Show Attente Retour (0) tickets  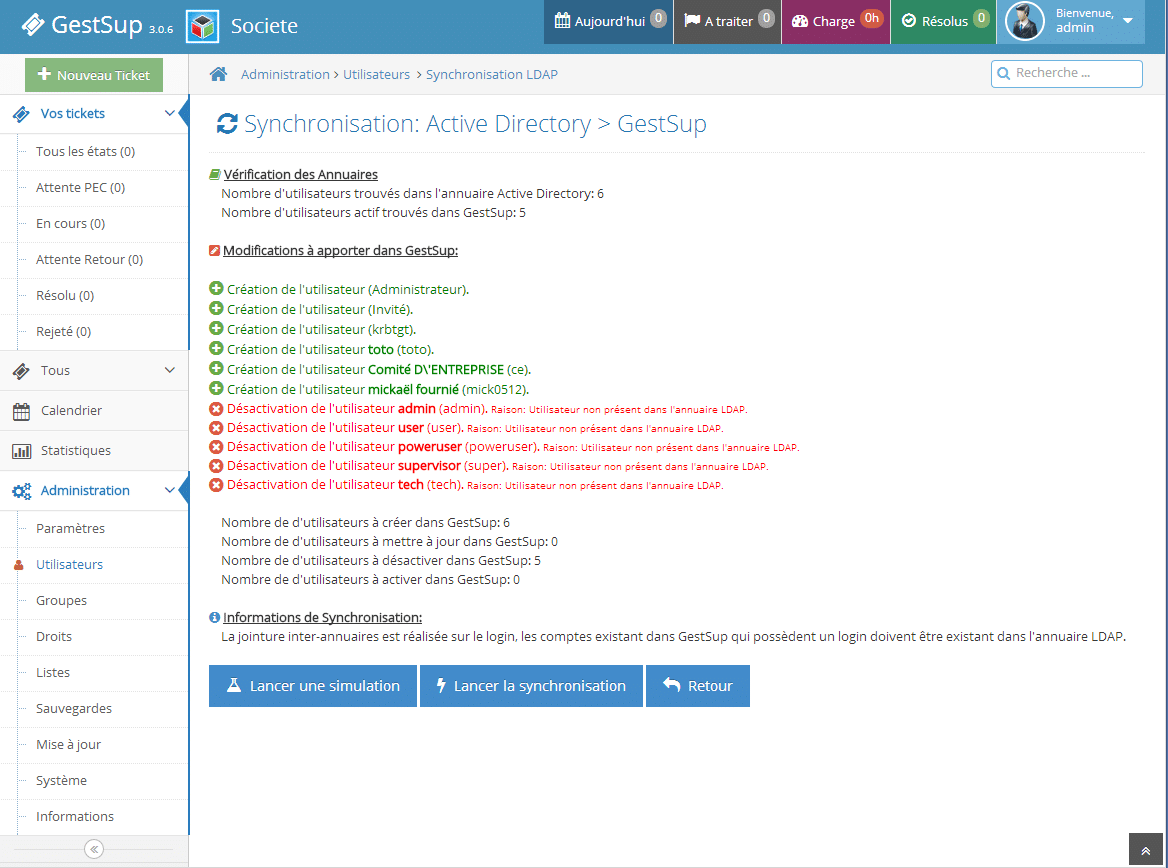coord(89,259)
